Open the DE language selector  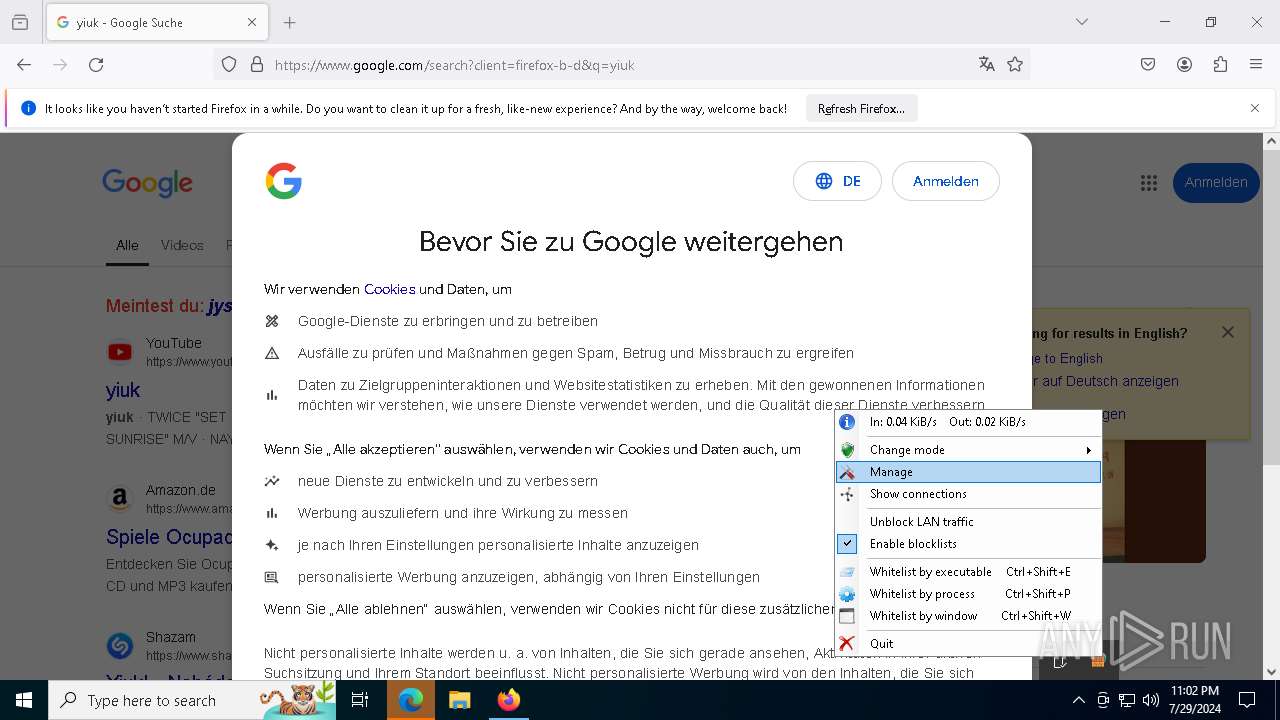click(837, 181)
